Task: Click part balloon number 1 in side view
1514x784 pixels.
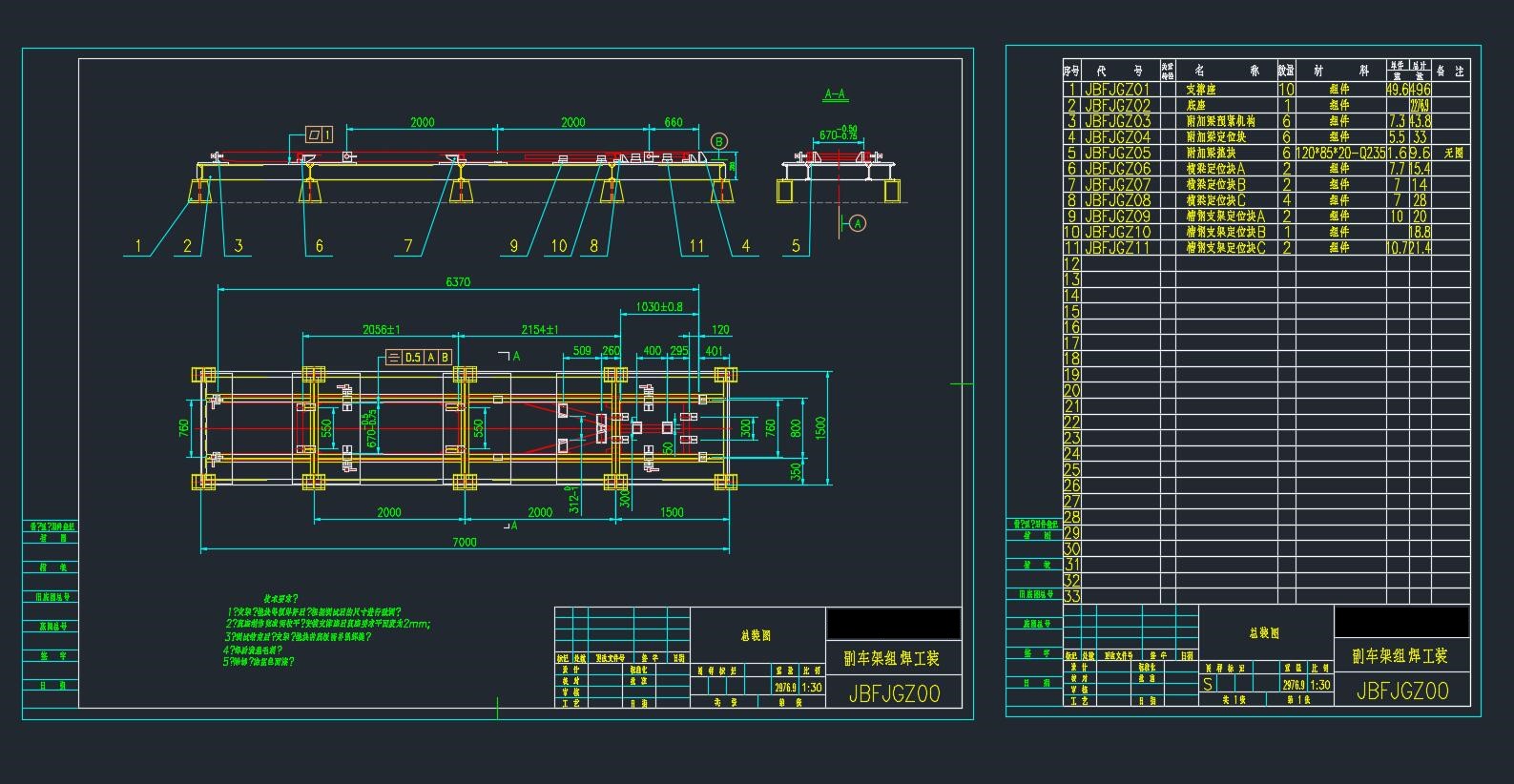Action: point(138,246)
